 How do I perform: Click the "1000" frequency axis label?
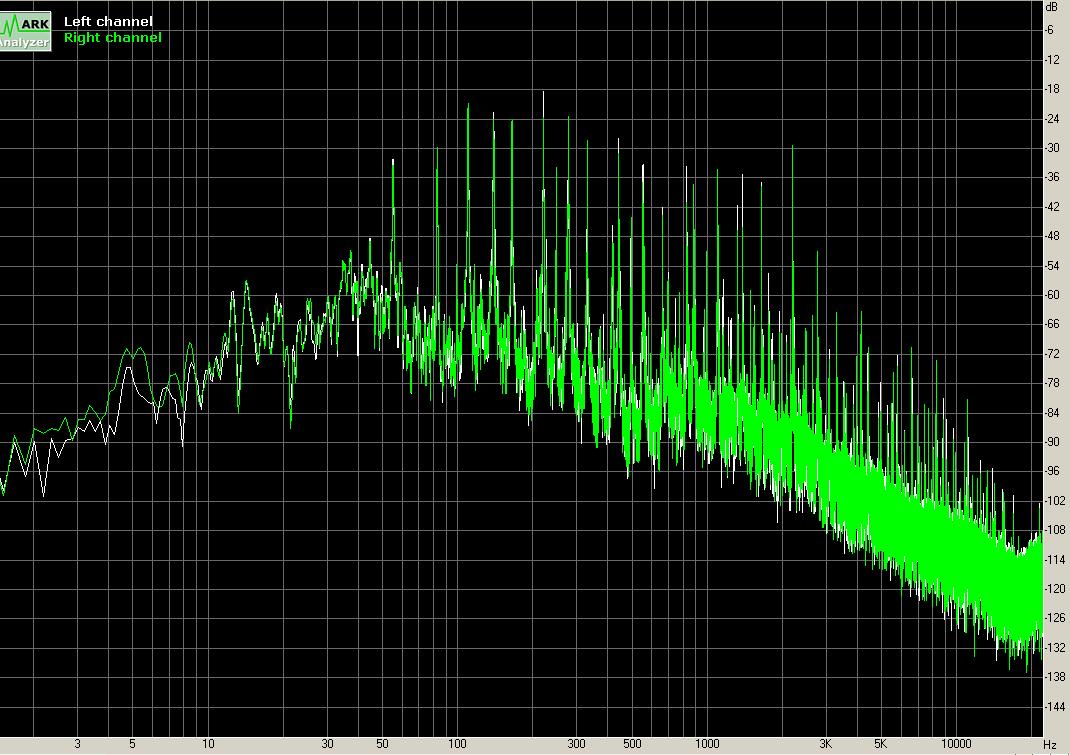click(x=707, y=744)
